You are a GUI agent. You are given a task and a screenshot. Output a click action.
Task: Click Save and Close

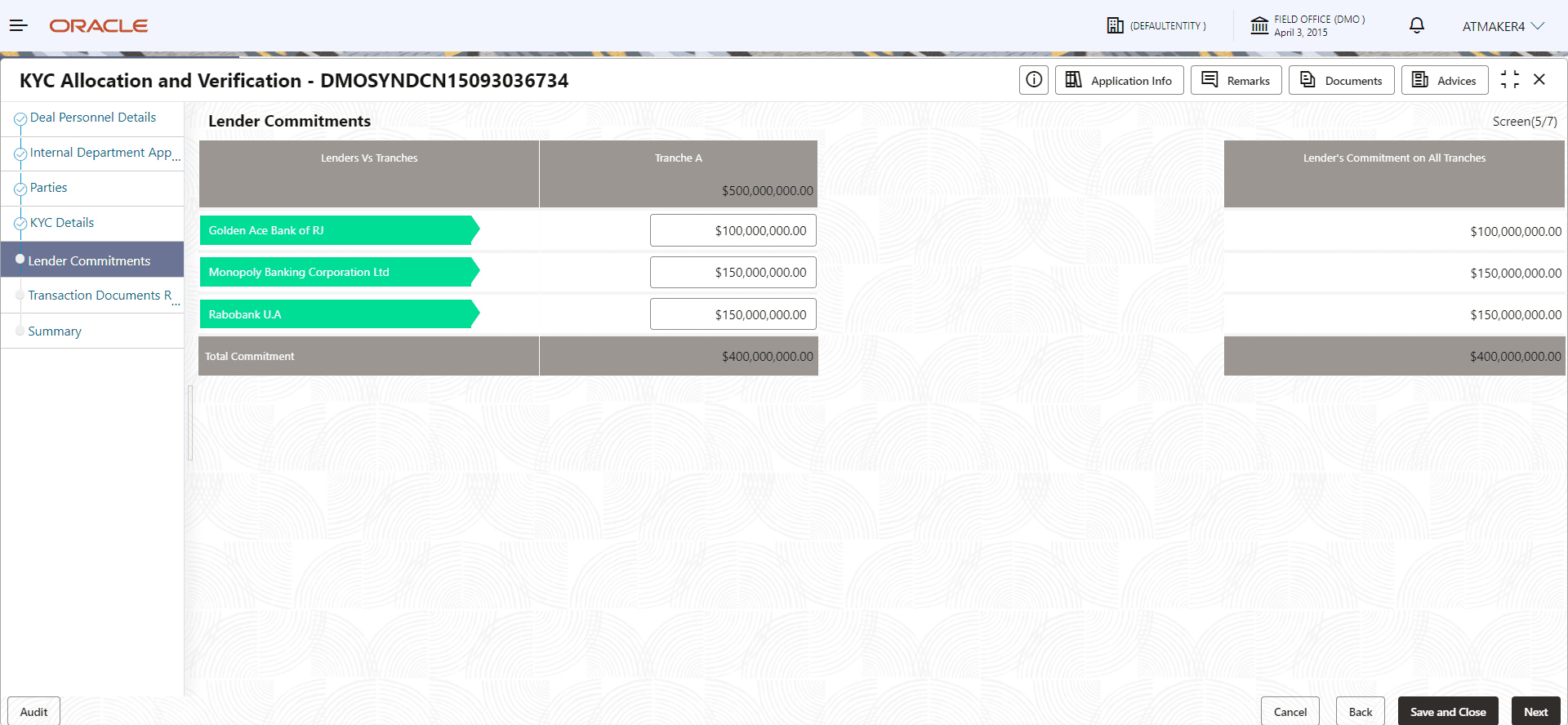[1448, 711]
